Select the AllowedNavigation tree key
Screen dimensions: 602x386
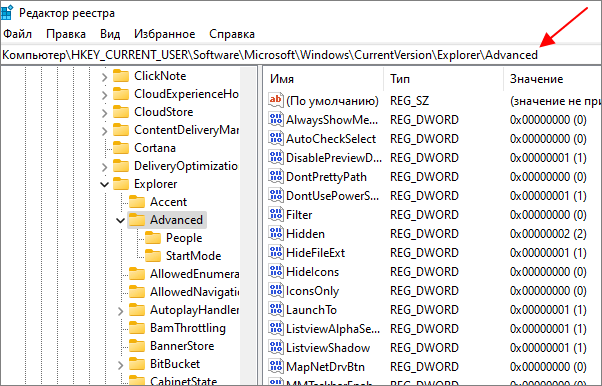(x=194, y=292)
